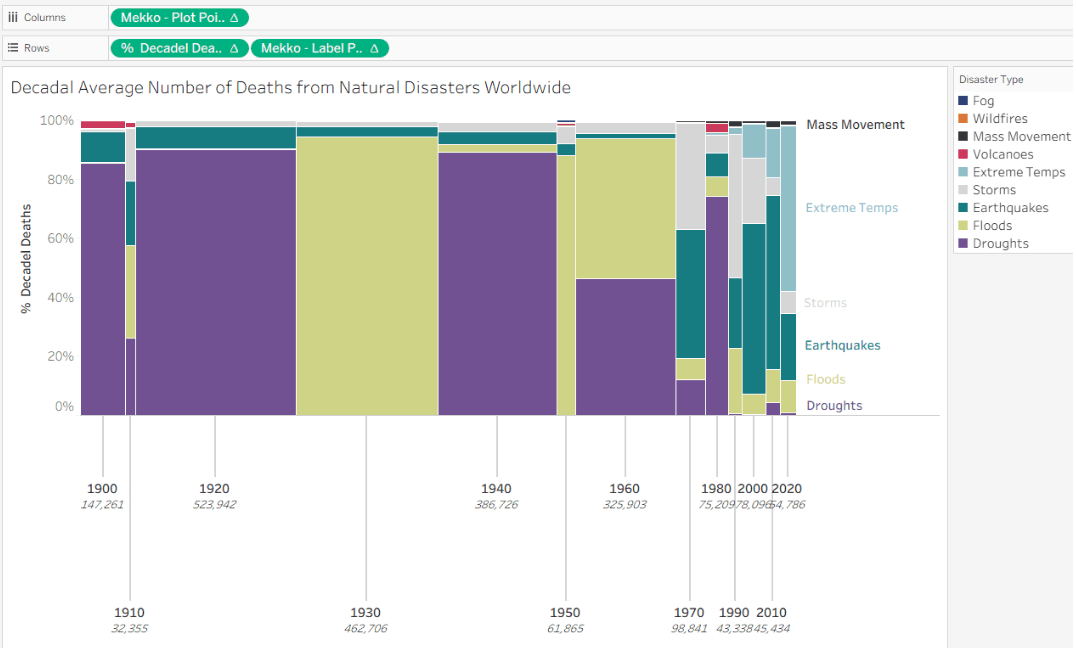
Task: Click delta icon on Mekko Plot pill
Action: pos(234,17)
